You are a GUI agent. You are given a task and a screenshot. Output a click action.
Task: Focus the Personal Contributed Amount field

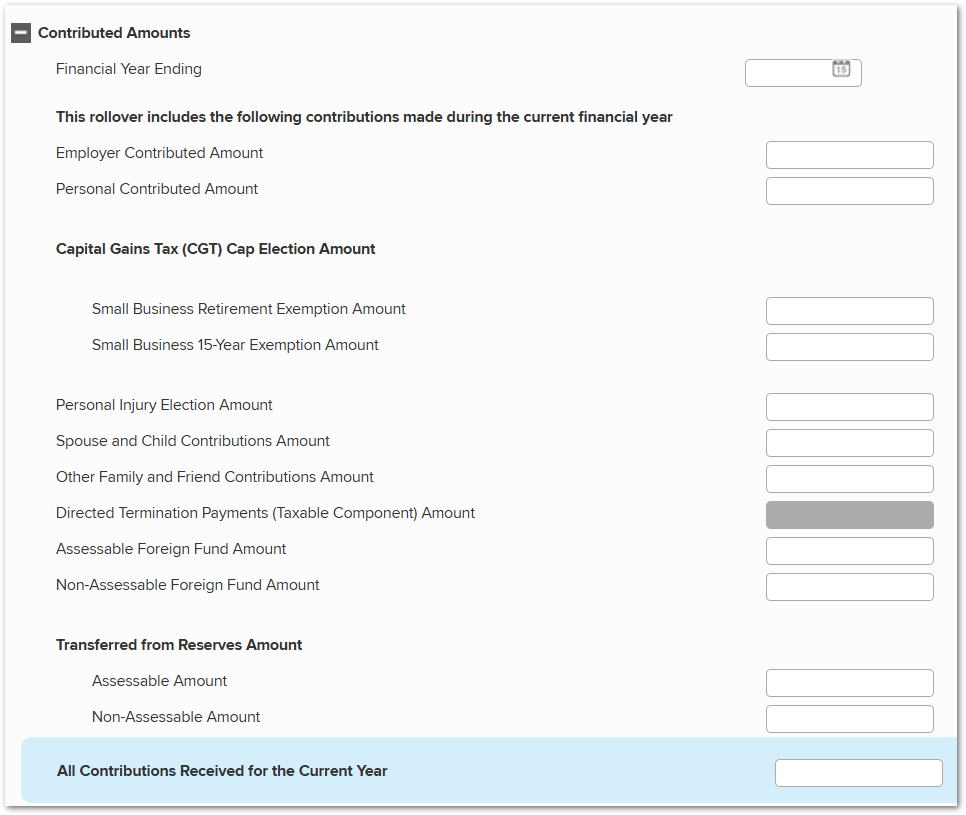(850, 191)
